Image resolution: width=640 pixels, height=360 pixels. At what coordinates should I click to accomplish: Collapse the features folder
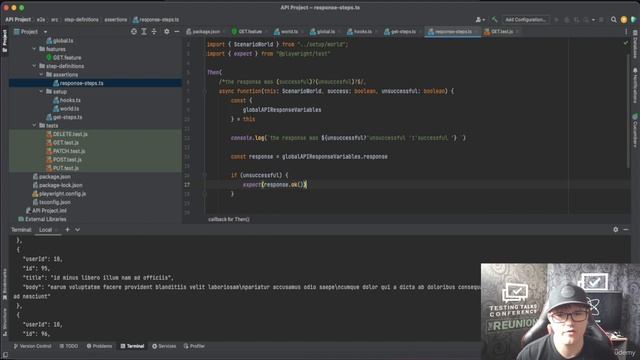pos(34,49)
